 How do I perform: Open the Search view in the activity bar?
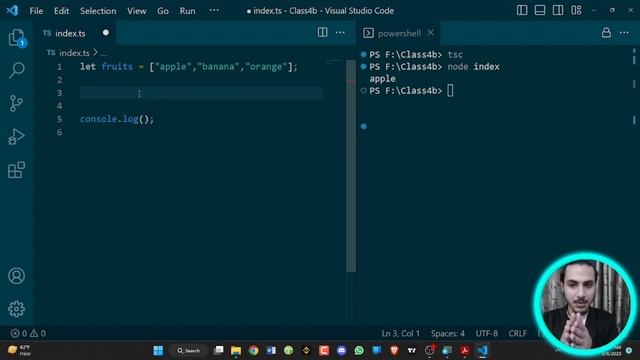[17, 70]
